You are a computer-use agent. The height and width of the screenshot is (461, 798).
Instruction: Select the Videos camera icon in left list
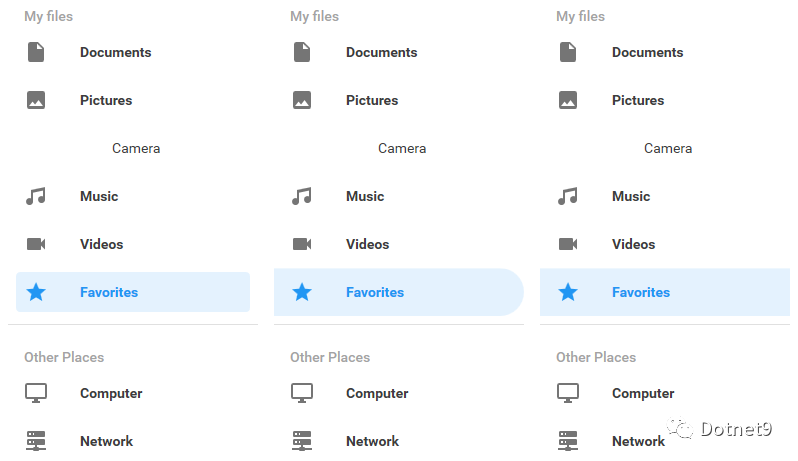36,244
